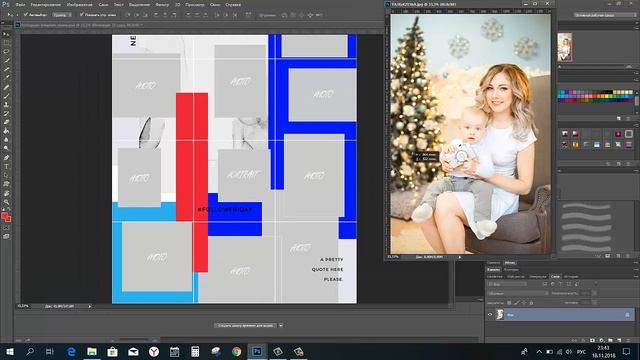This screenshot has width=640, height=360.
Task: Hide the Фон layer with eye icon
Action: pos(490,315)
